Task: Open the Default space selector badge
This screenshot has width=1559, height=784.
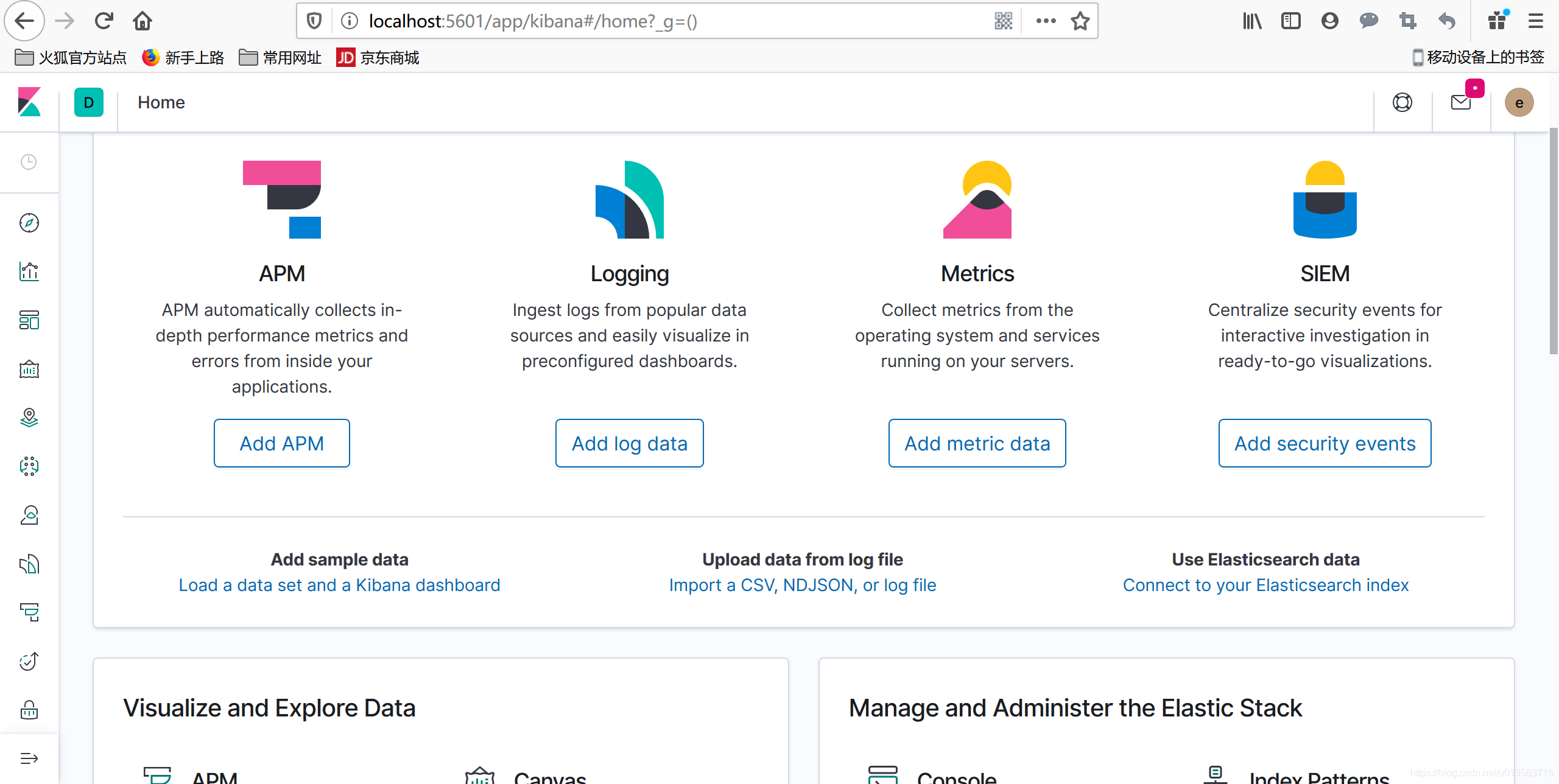Action: pyautogui.click(x=89, y=102)
